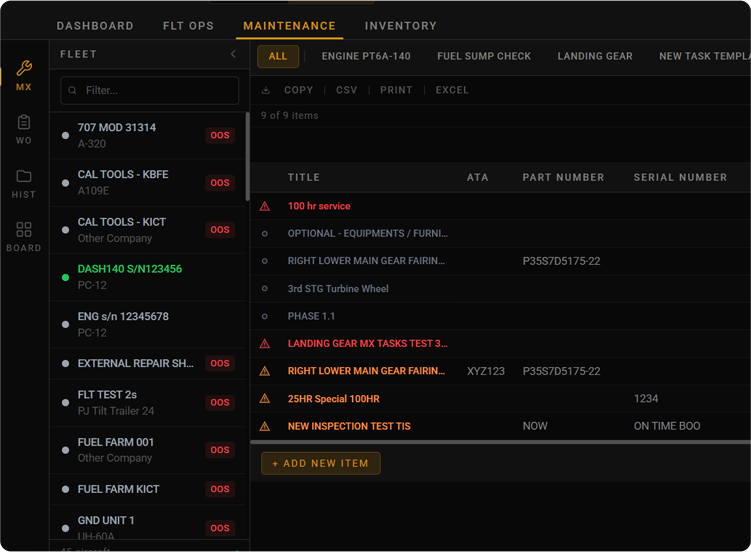751x552 pixels.
Task: Select FLT TEST 2s entry
Action: [x=148, y=403]
